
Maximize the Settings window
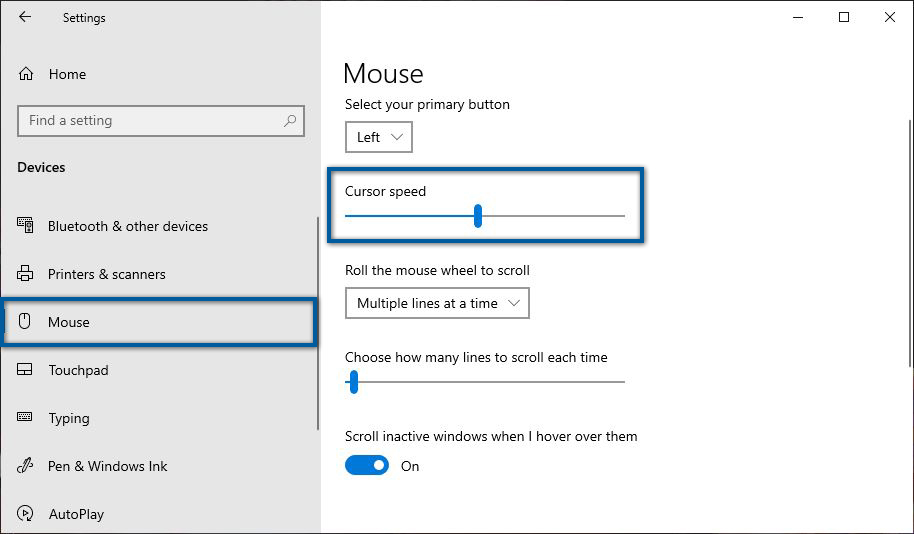tap(843, 17)
